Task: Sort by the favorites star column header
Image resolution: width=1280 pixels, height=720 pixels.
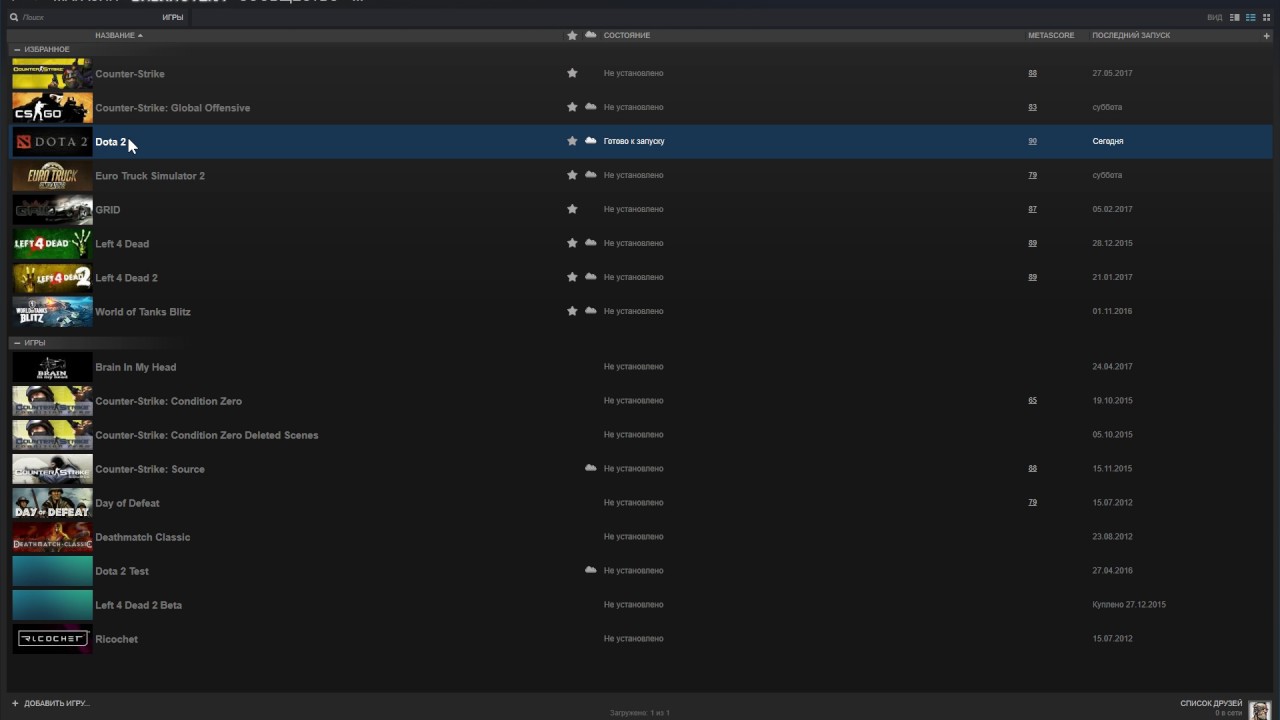Action: 572,35
